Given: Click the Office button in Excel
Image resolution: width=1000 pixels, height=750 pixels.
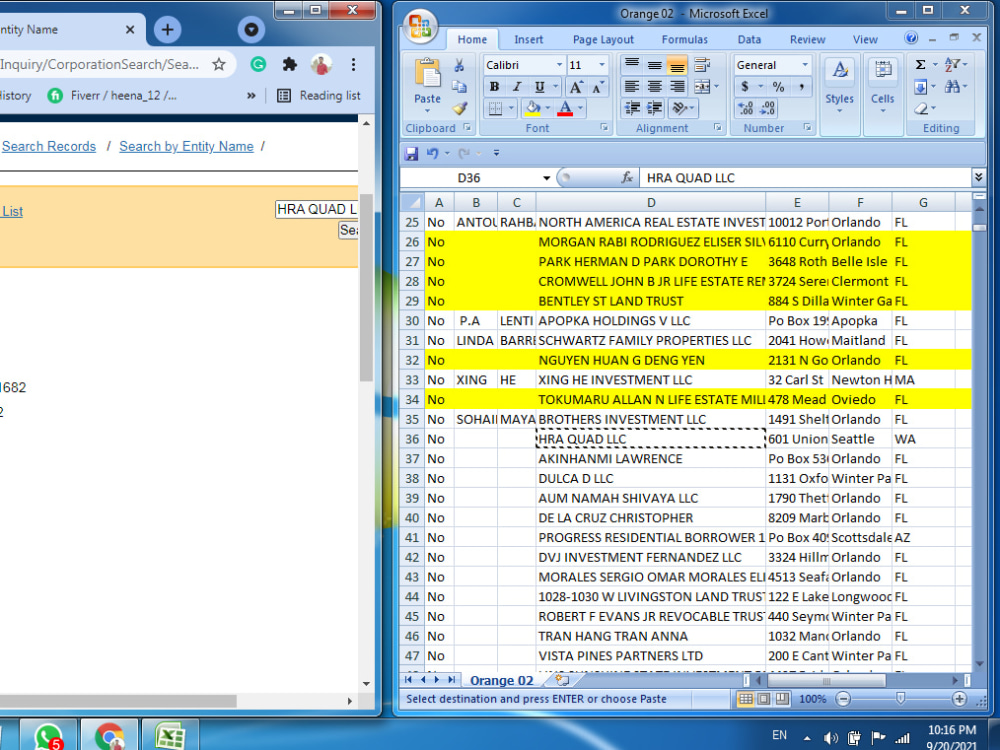Looking at the screenshot, I should (420, 26).
